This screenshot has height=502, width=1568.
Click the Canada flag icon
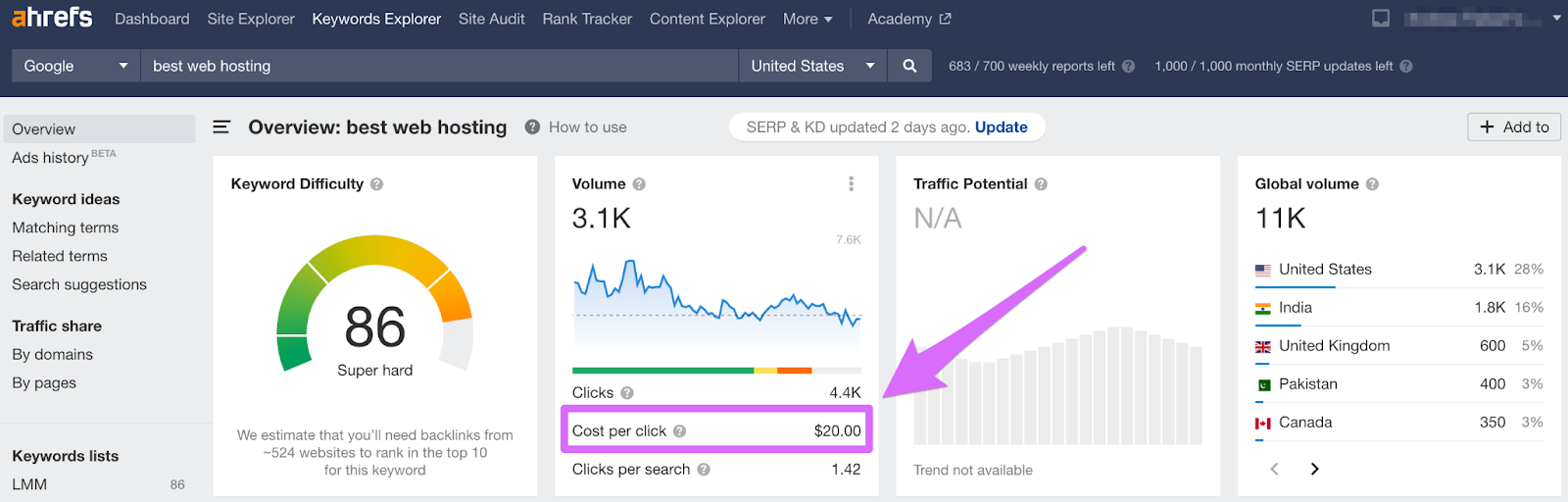click(x=1262, y=423)
